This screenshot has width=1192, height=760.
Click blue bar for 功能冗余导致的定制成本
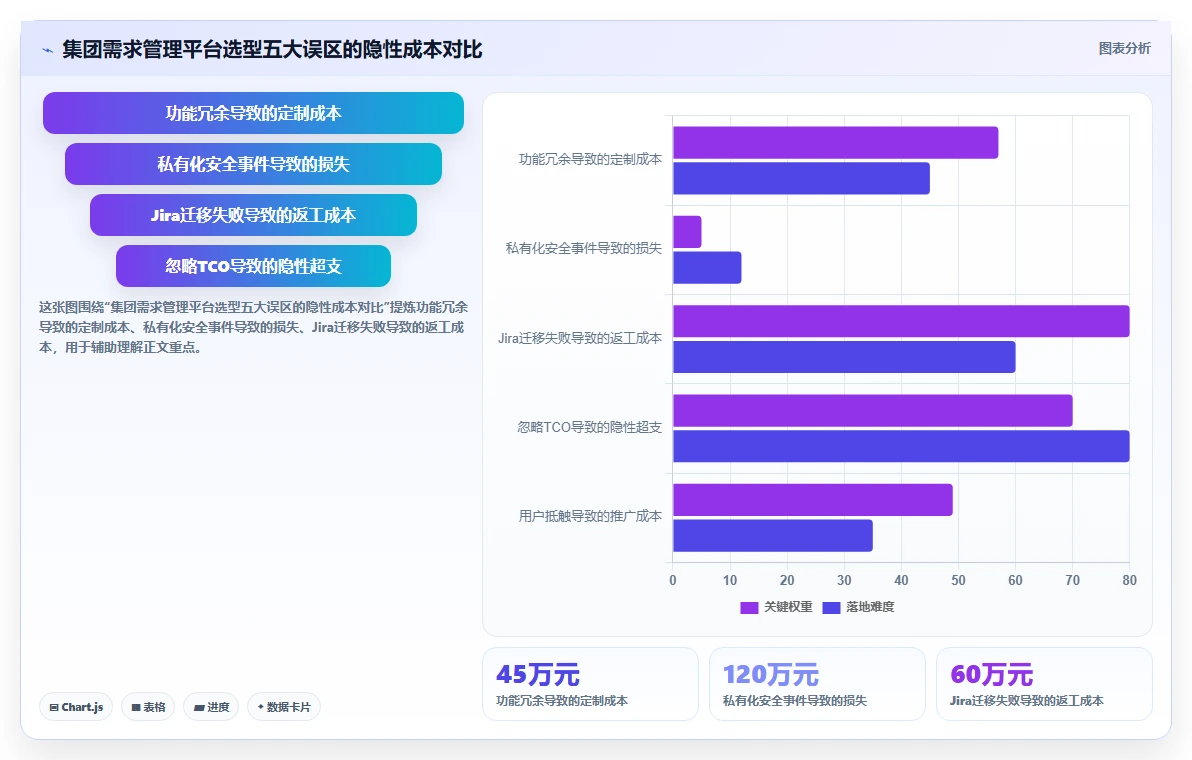pyautogui.click(x=801, y=179)
